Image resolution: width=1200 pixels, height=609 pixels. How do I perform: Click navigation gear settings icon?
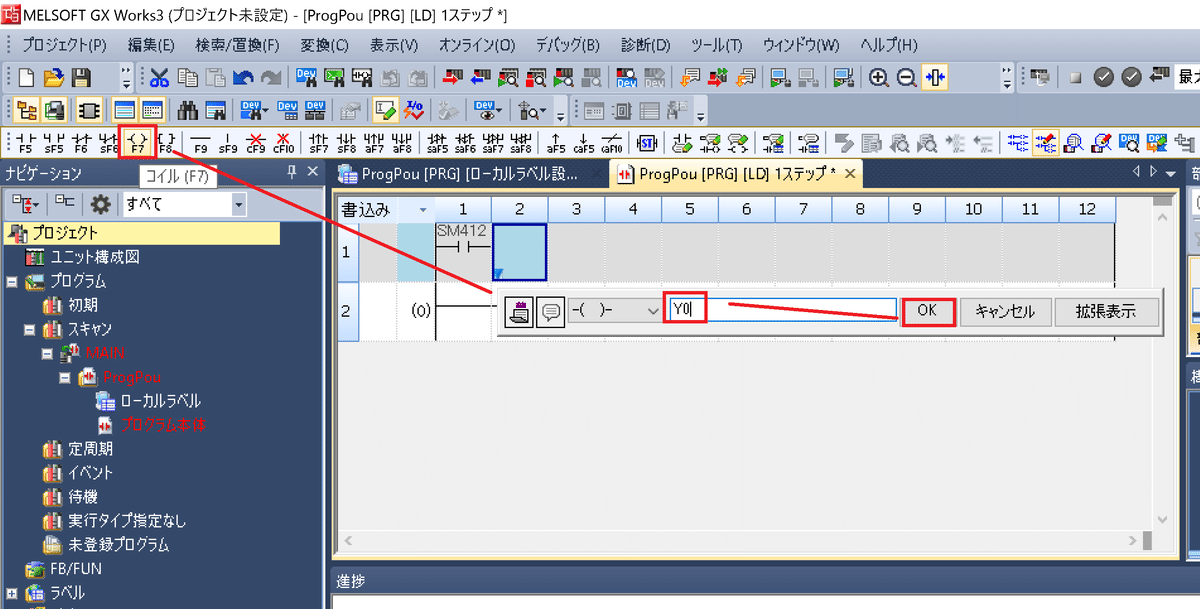[x=100, y=205]
